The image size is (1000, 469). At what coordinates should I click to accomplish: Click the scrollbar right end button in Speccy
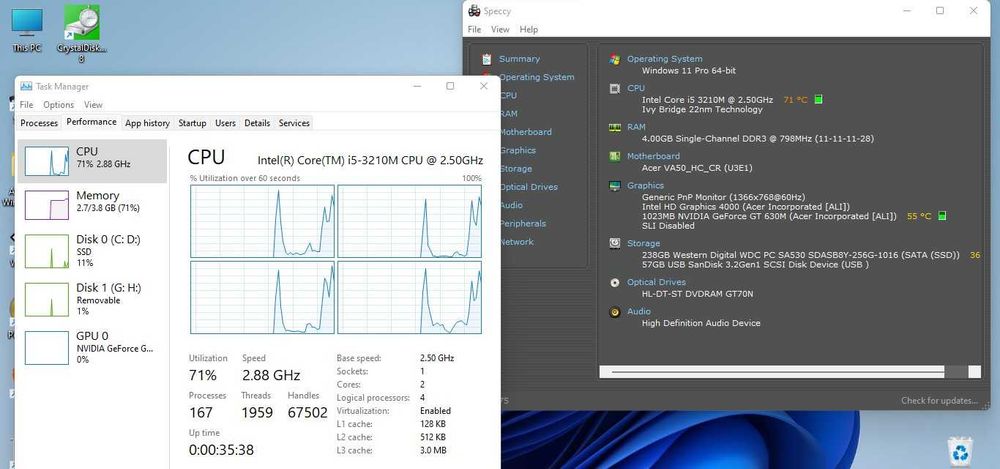coord(974,371)
